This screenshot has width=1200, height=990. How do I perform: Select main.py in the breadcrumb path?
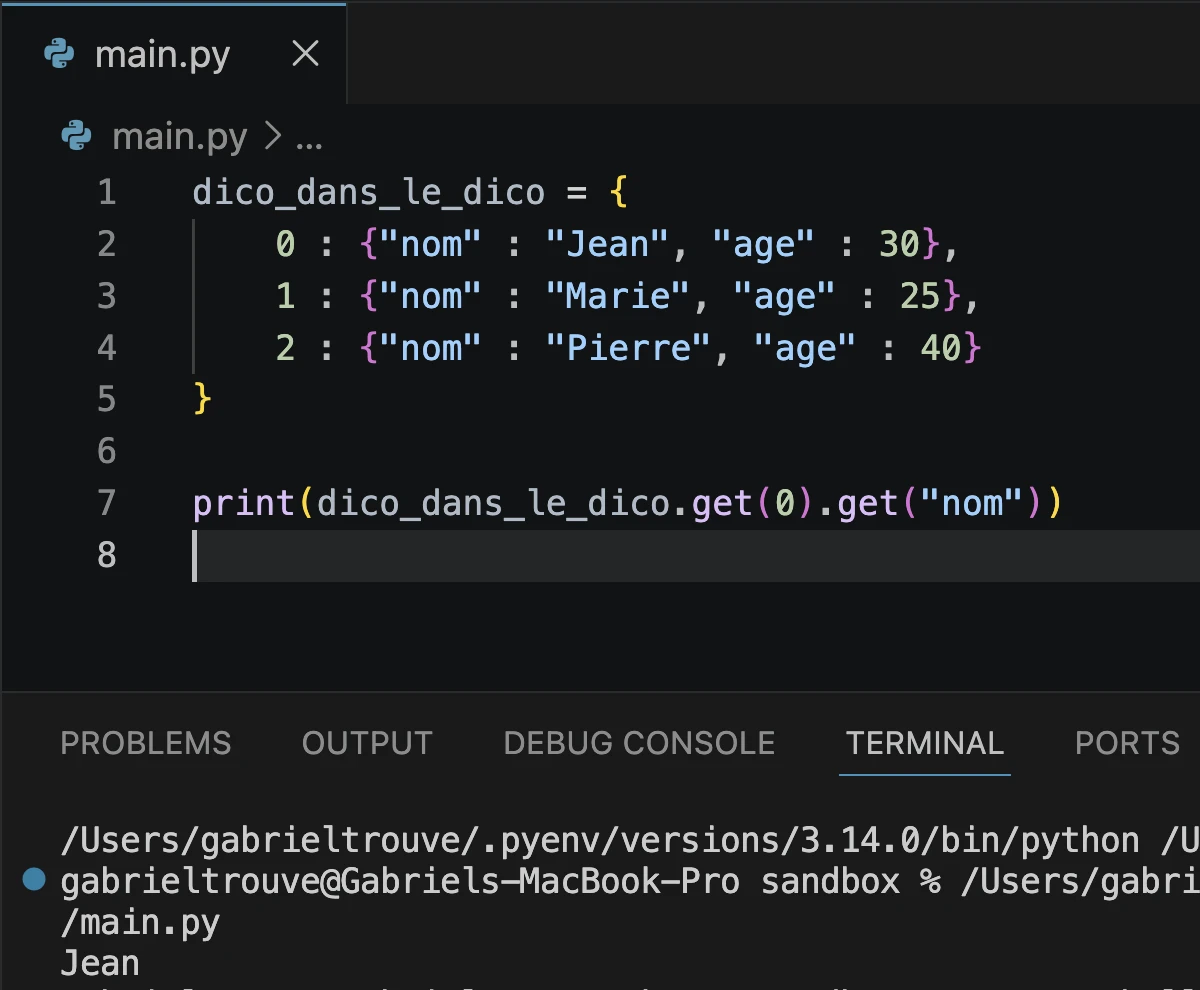coord(179,137)
